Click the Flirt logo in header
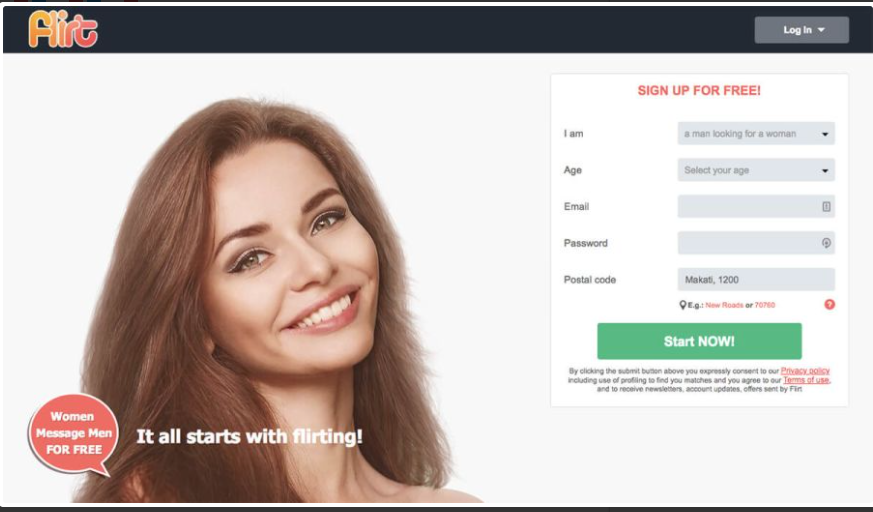The height and width of the screenshot is (512, 873). coord(63,29)
